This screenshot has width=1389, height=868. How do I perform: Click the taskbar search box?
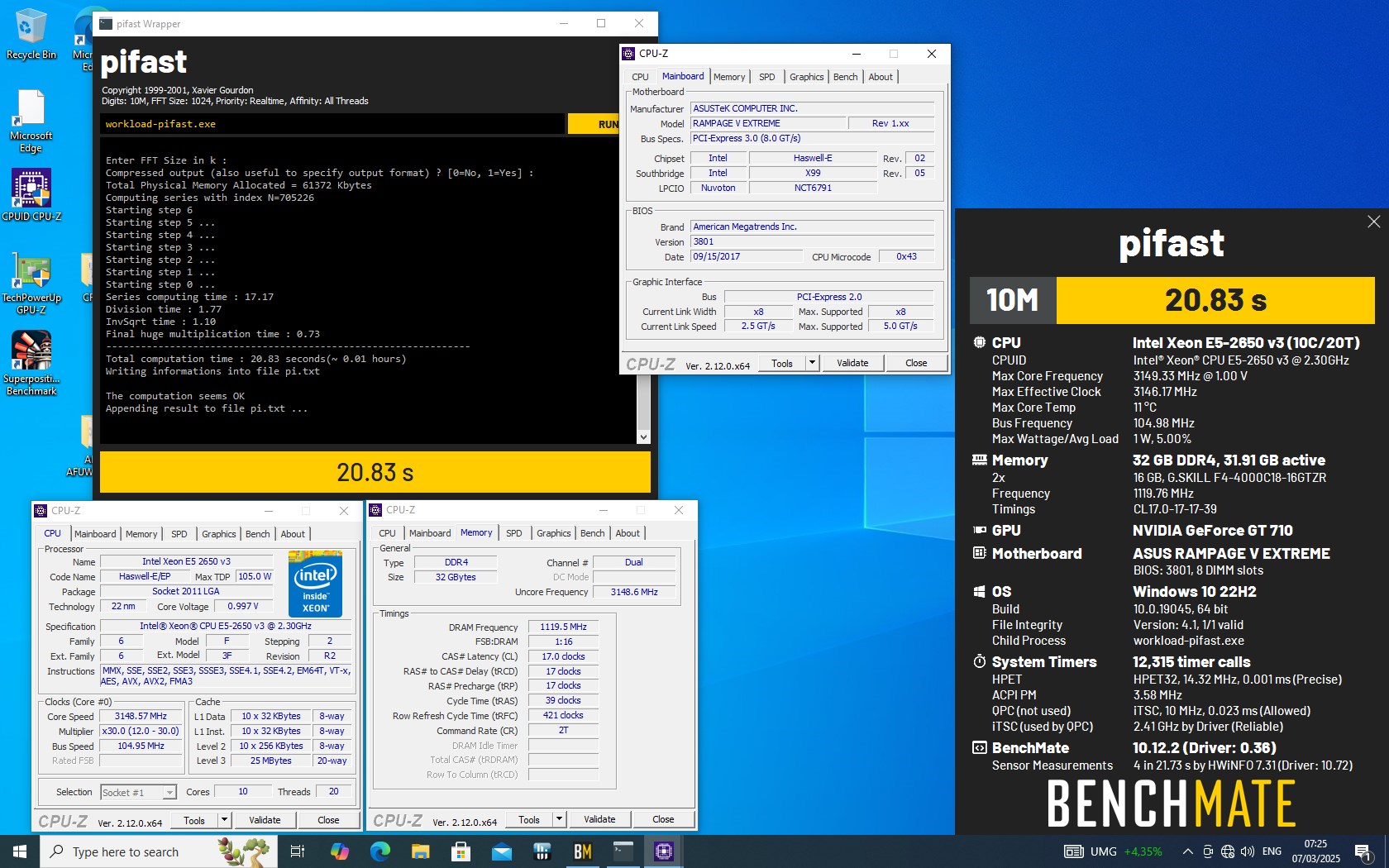coord(157,851)
